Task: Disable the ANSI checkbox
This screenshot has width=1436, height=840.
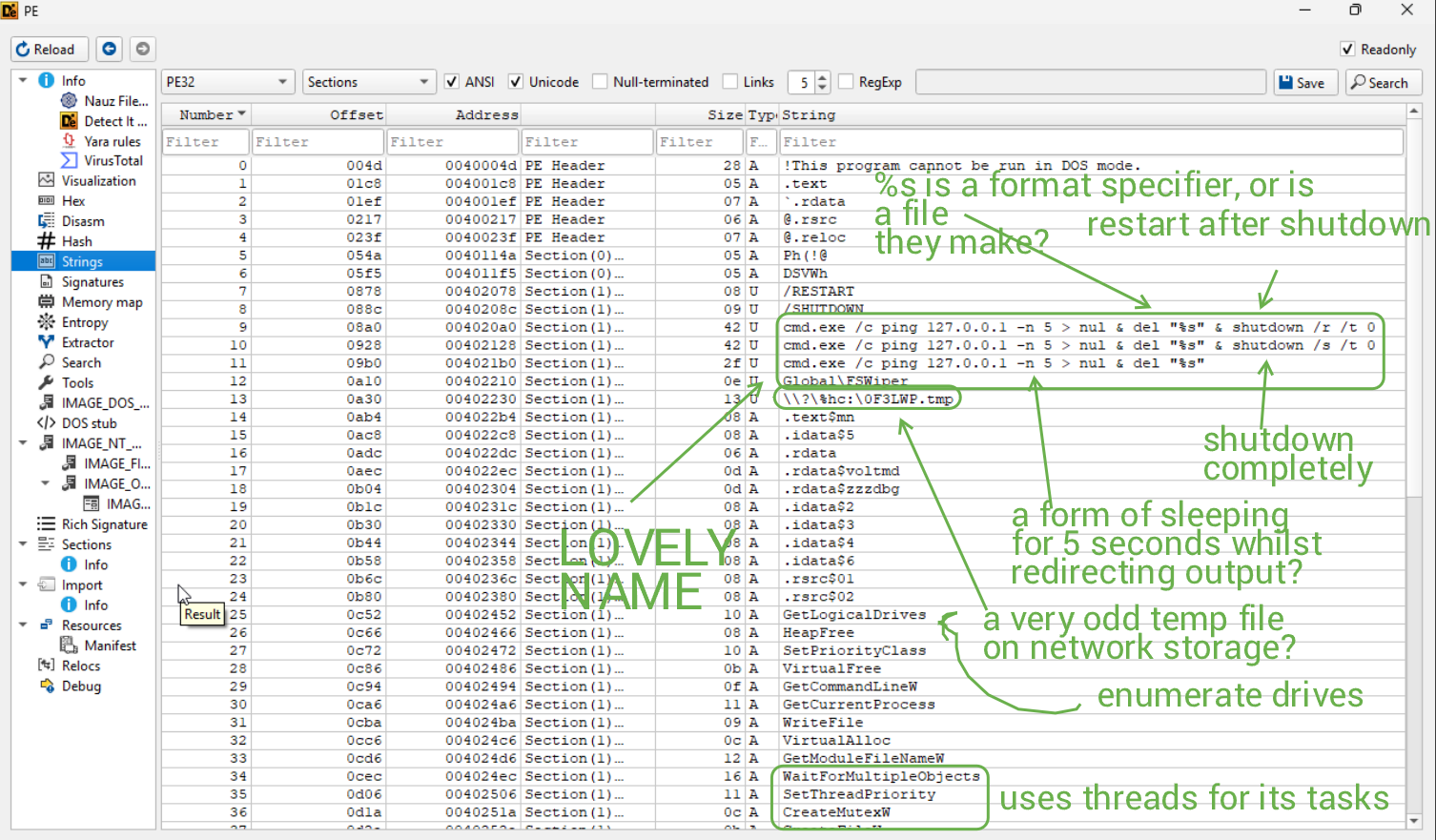Action: point(453,82)
